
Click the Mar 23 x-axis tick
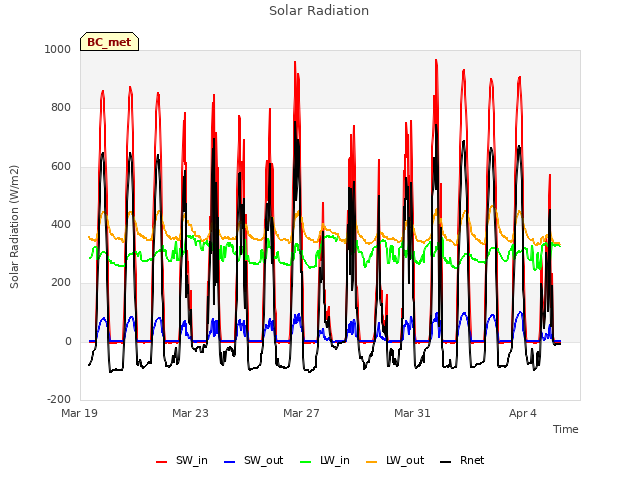coord(190,413)
